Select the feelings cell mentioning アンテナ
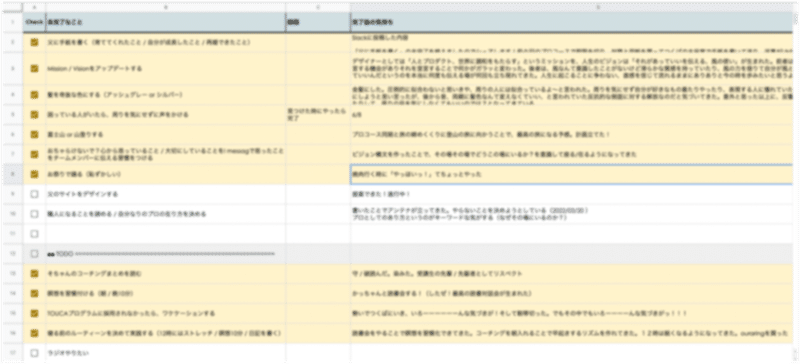Image resolution: width=800 pixels, height=364 pixels. (571, 214)
